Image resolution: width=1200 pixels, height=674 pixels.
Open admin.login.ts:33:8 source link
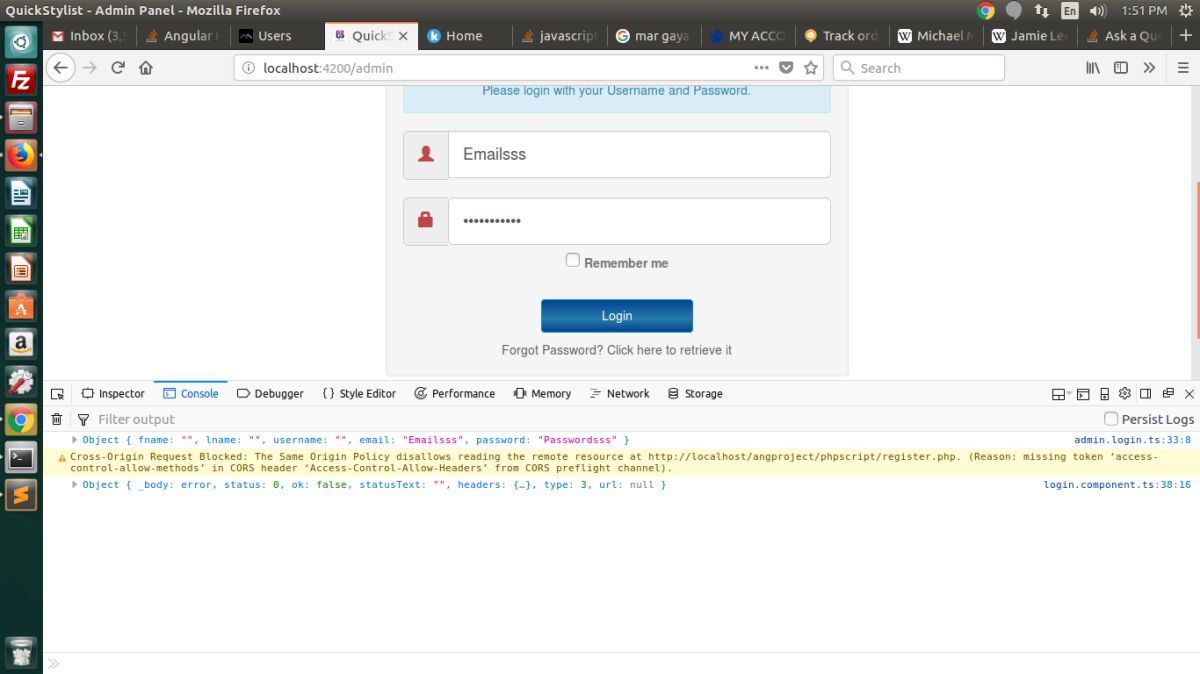click(x=1132, y=440)
